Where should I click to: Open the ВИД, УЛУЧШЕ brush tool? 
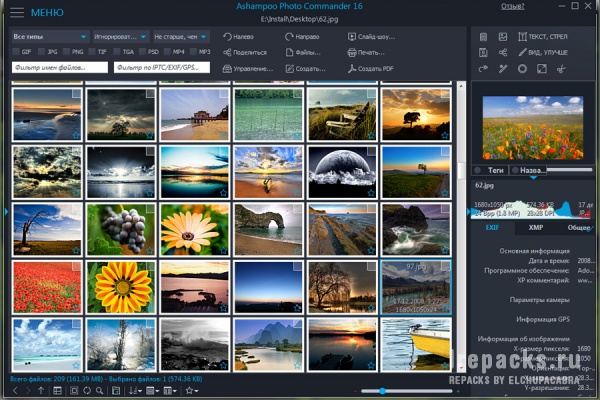543,52
